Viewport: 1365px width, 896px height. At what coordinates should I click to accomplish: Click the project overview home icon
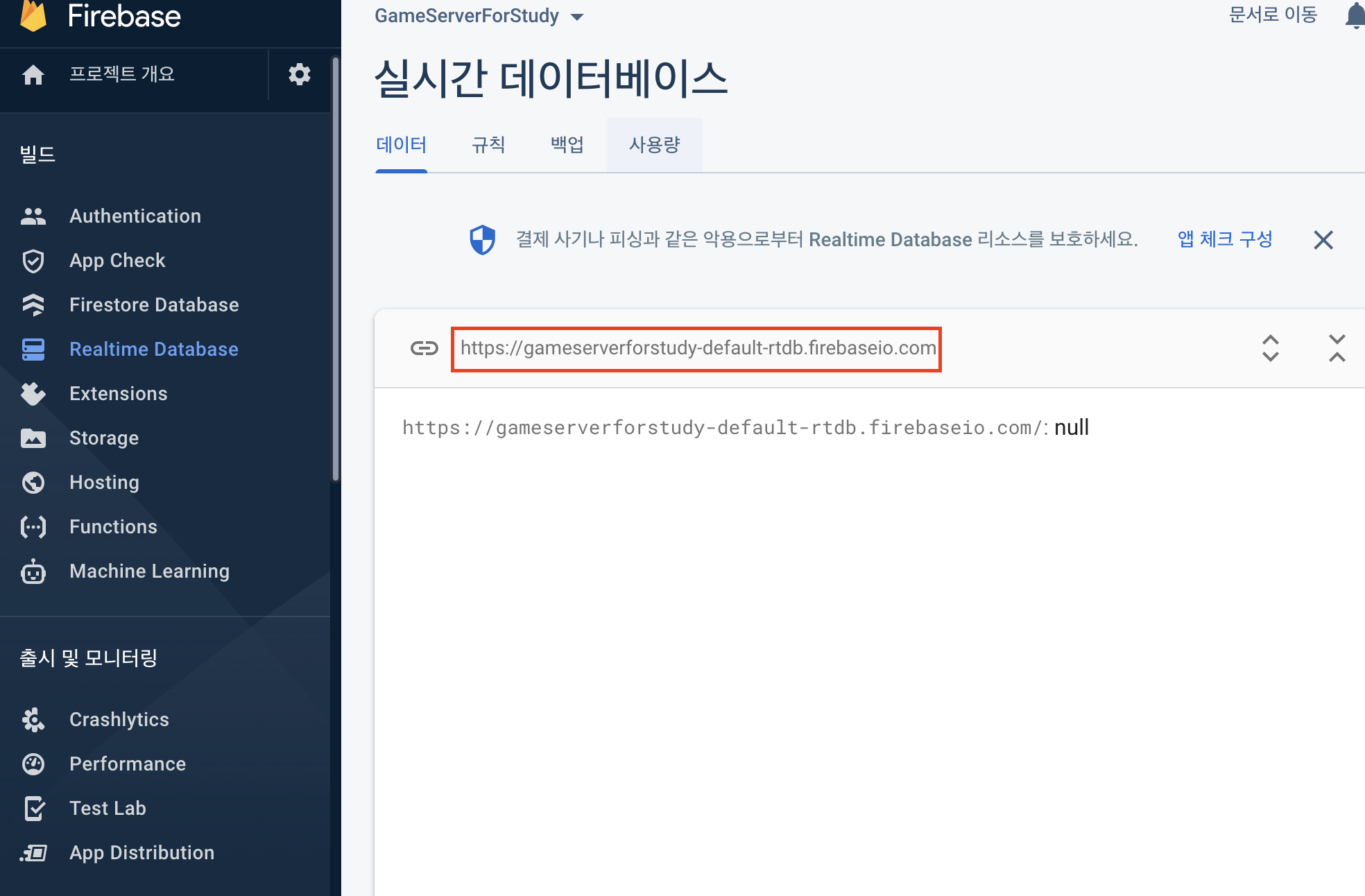click(x=33, y=74)
